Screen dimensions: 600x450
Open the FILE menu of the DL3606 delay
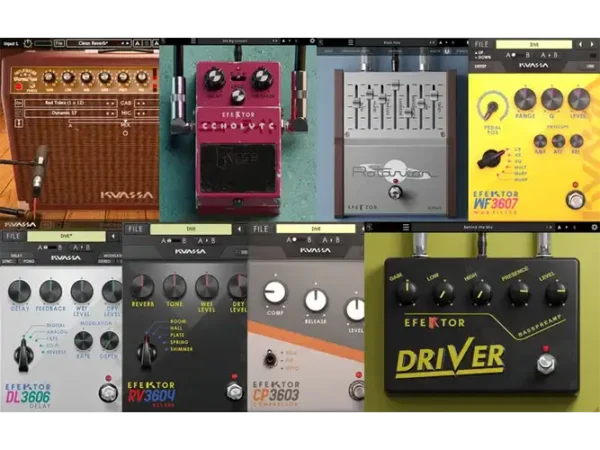pos(13,236)
